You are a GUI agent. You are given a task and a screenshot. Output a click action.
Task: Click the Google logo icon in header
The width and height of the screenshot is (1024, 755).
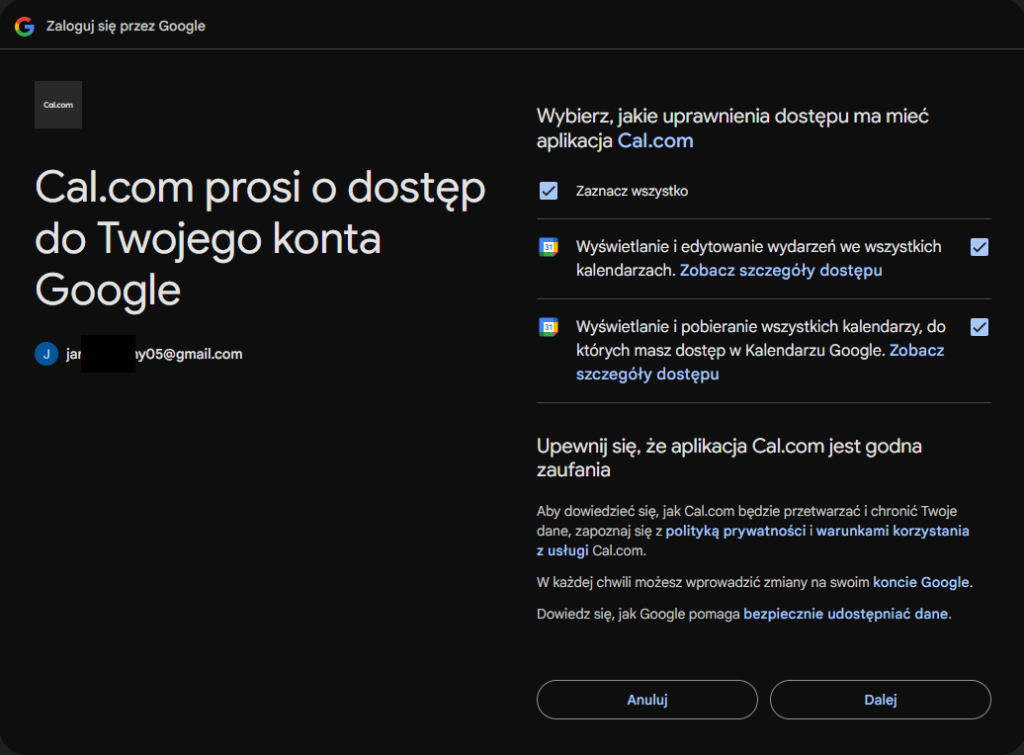coord(25,26)
